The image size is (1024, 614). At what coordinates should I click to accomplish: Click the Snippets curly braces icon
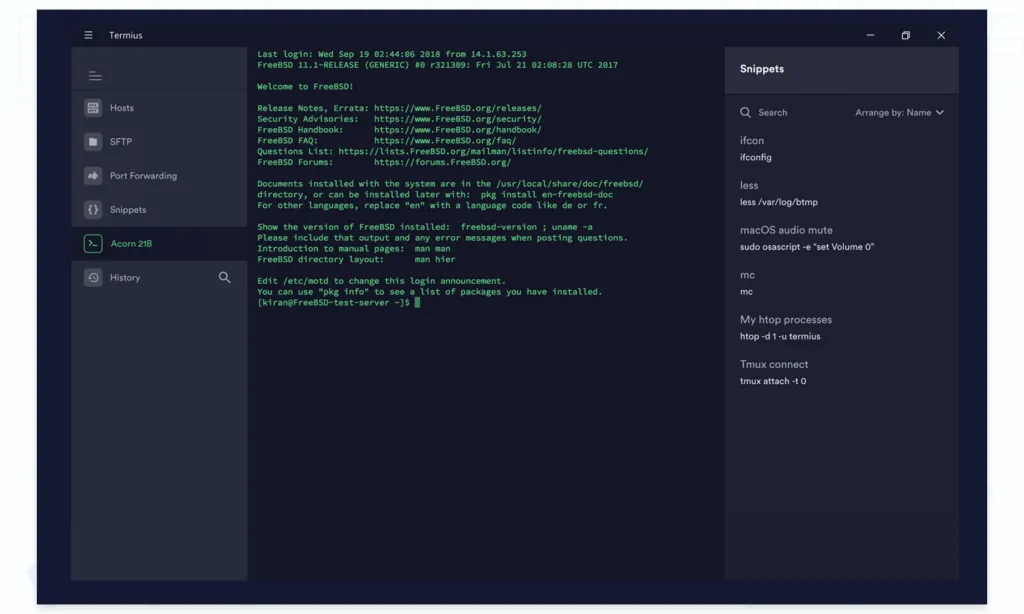click(x=93, y=210)
